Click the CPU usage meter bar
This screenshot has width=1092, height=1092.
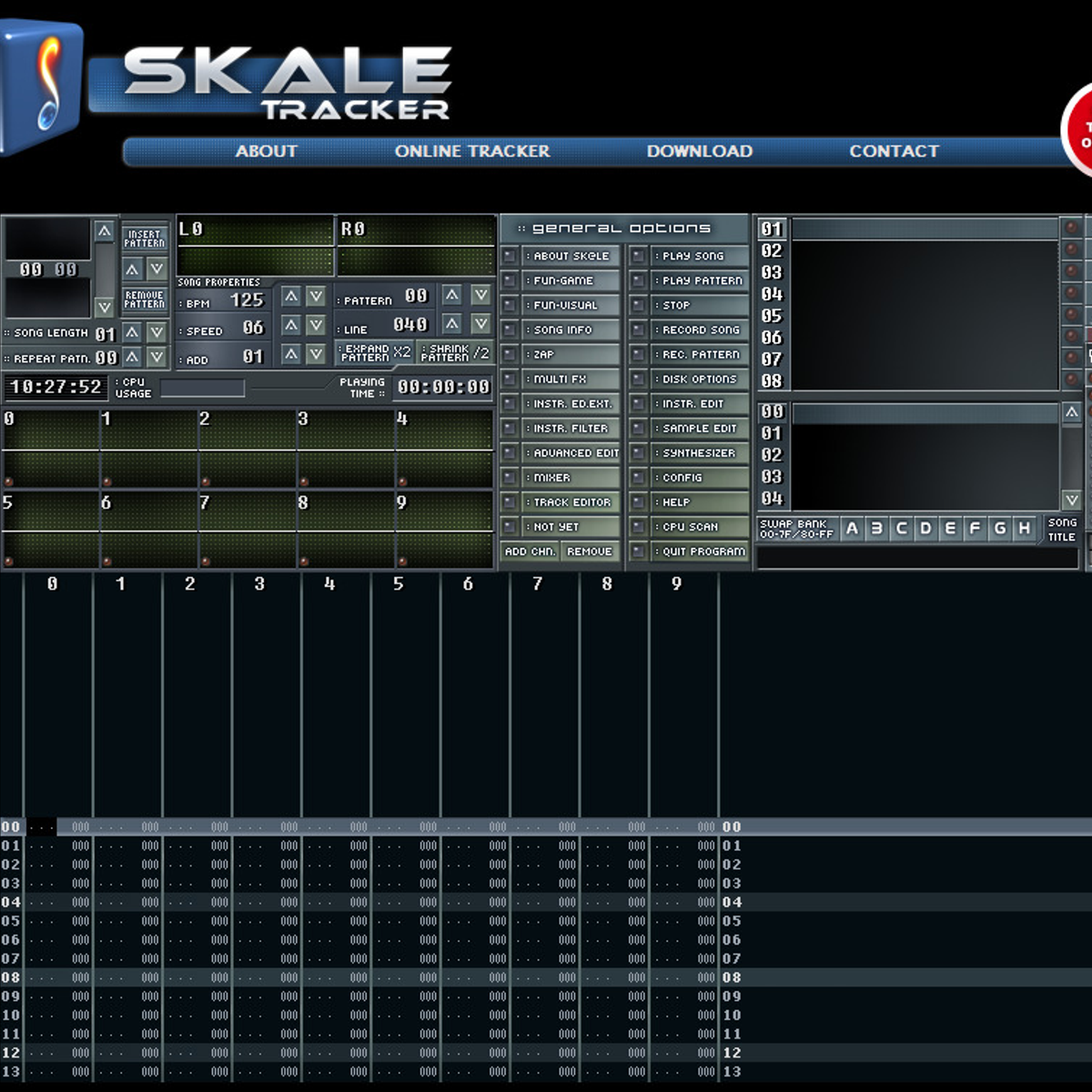(x=202, y=389)
